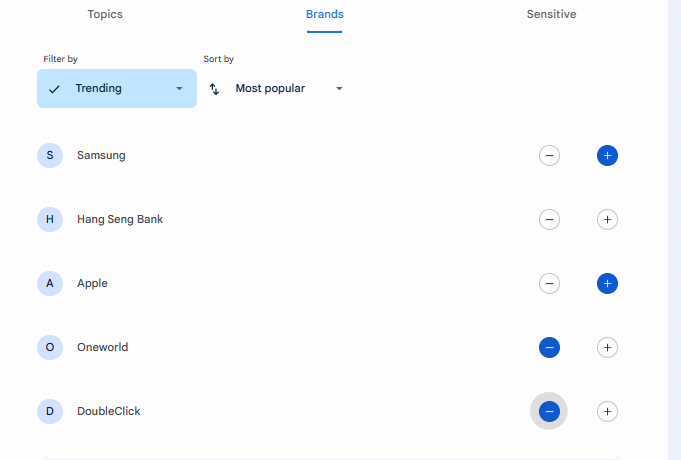Click the Samsung avatar letter icon

pos(50,155)
